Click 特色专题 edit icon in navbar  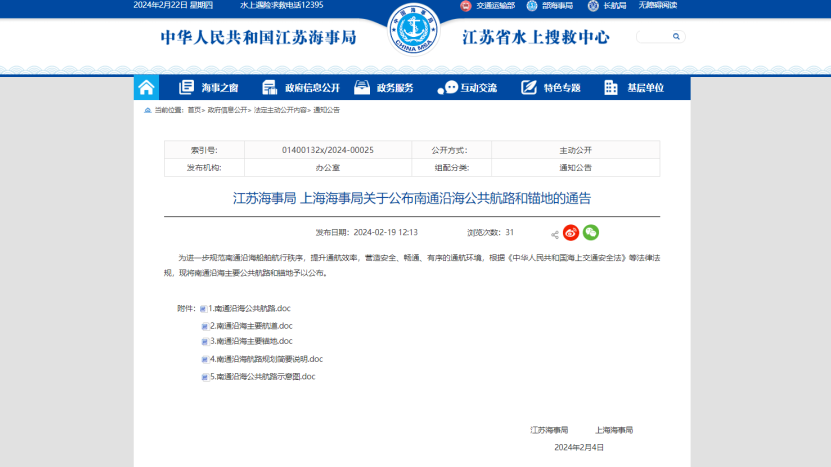(528, 87)
